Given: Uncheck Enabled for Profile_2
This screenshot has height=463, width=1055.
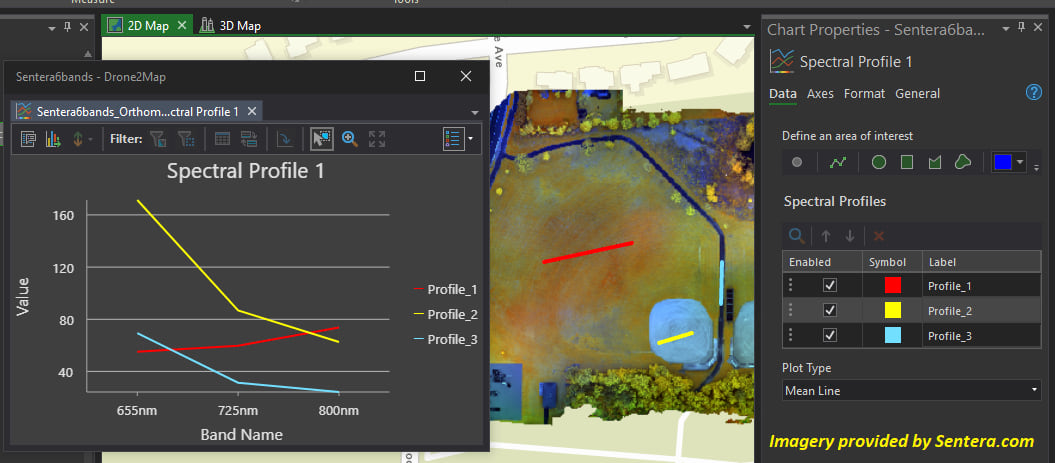Looking at the screenshot, I should pyautogui.click(x=830, y=310).
